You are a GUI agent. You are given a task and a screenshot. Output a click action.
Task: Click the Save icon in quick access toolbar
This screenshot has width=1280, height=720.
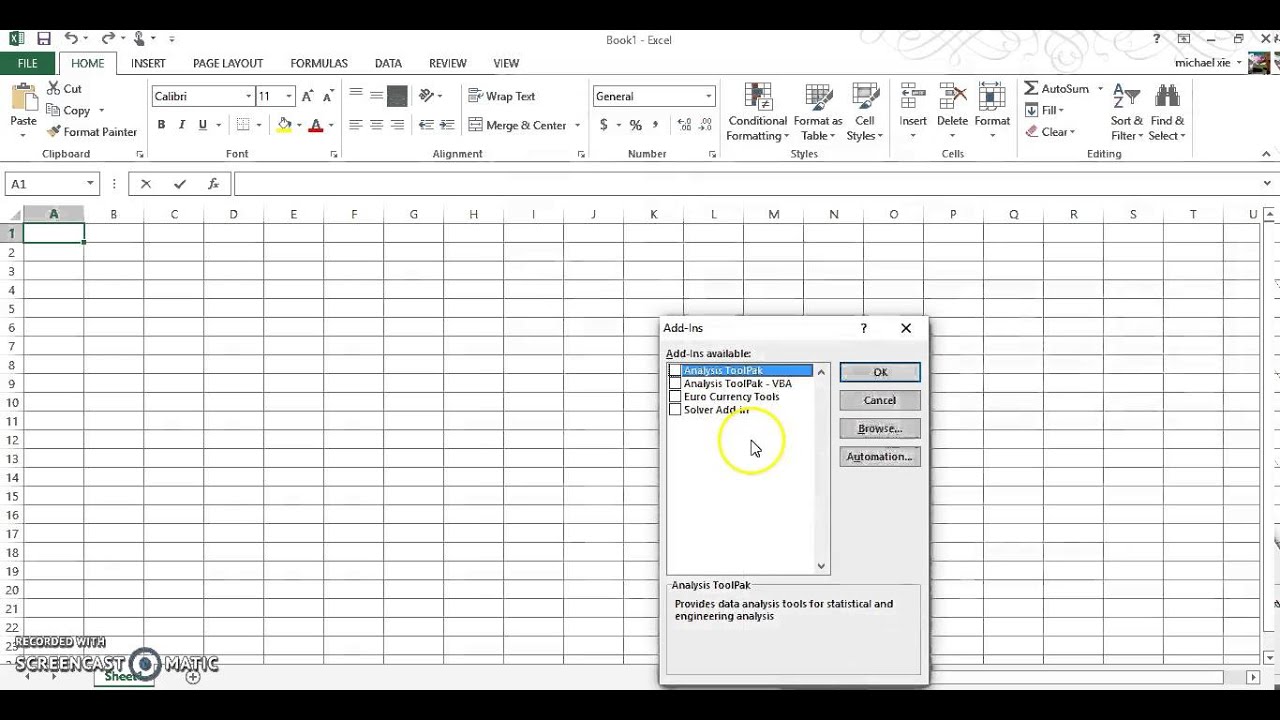43,39
